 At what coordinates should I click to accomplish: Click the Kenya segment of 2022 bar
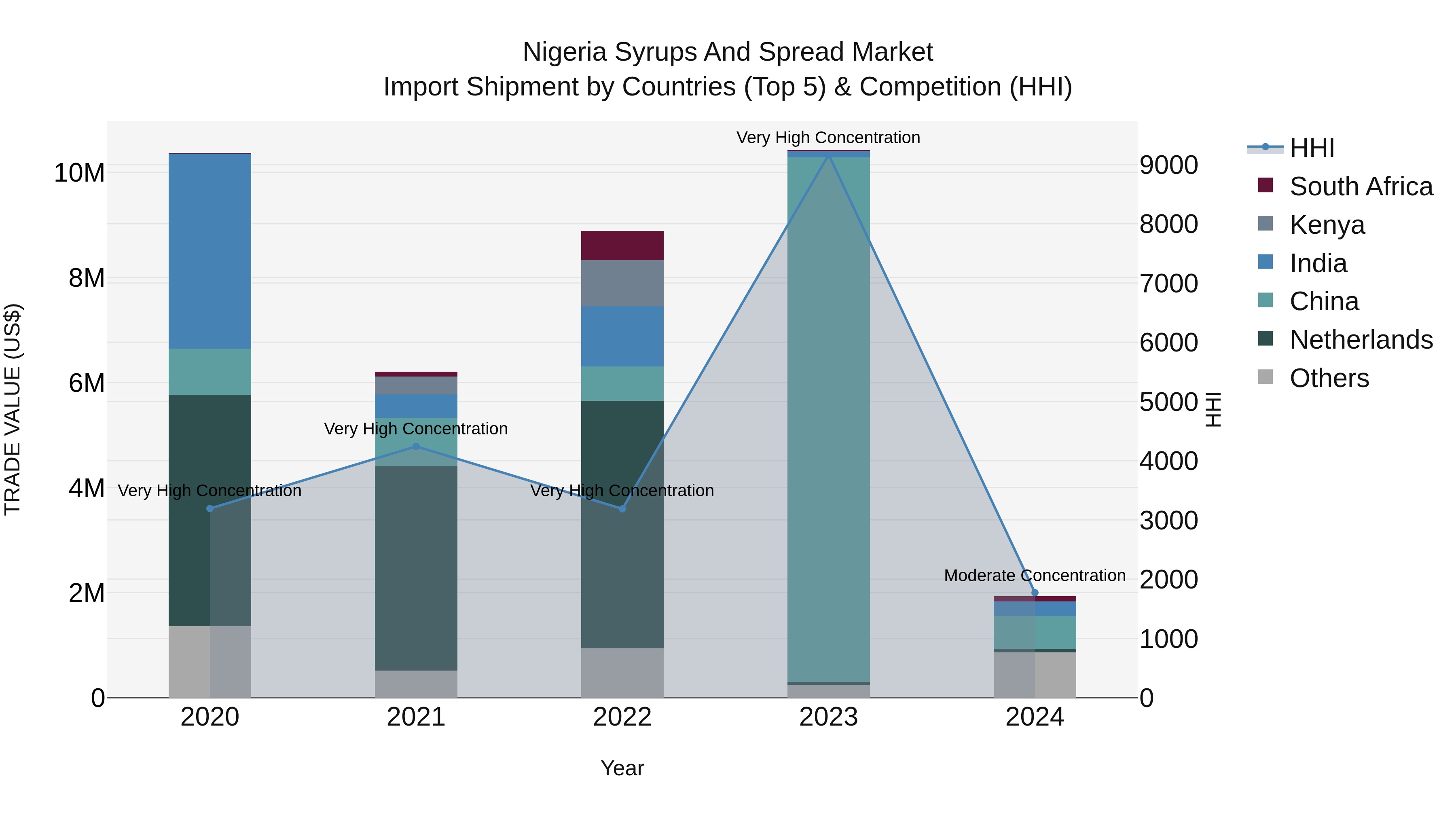622,284
